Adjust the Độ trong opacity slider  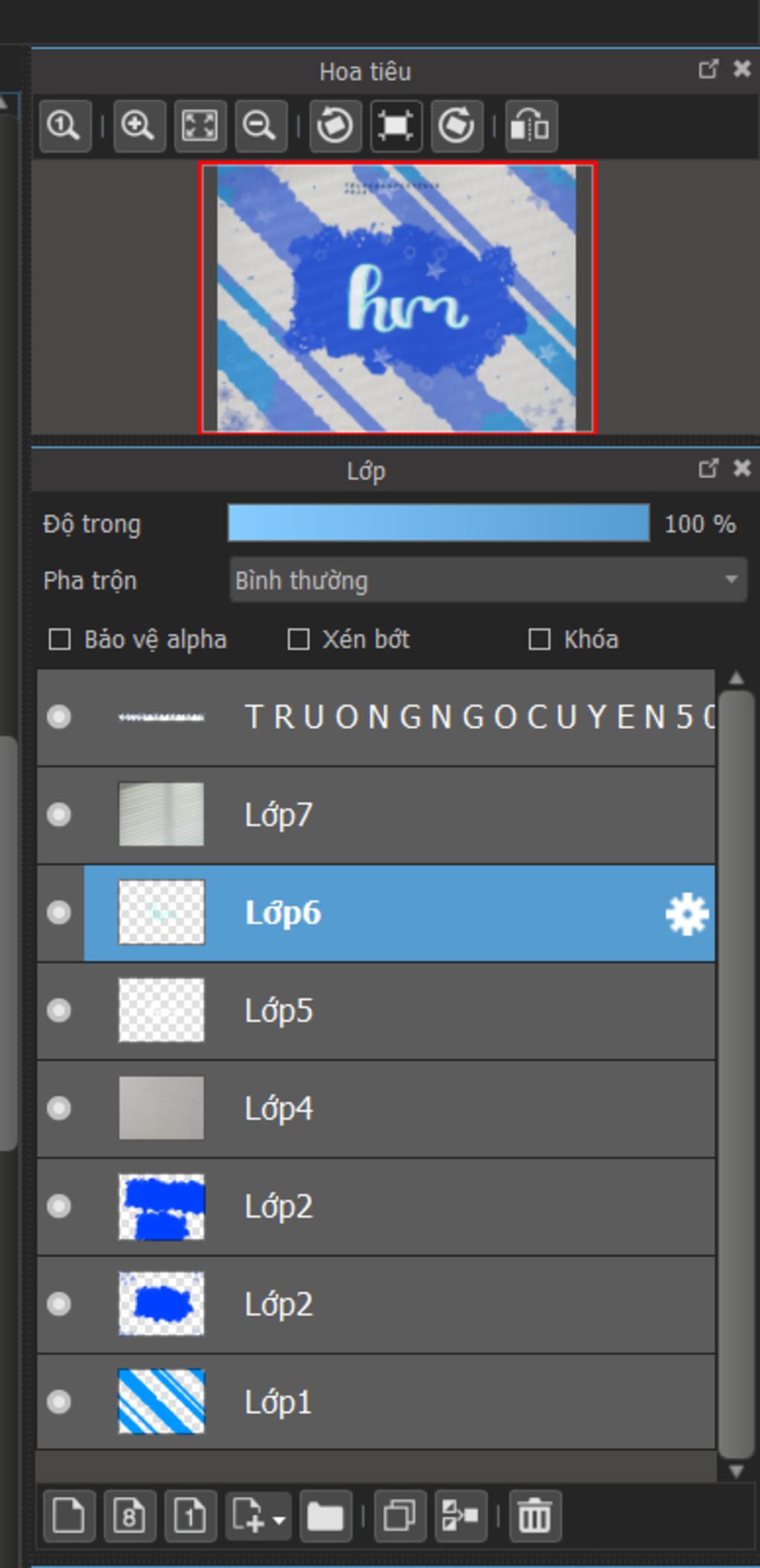tap(439, 523)
